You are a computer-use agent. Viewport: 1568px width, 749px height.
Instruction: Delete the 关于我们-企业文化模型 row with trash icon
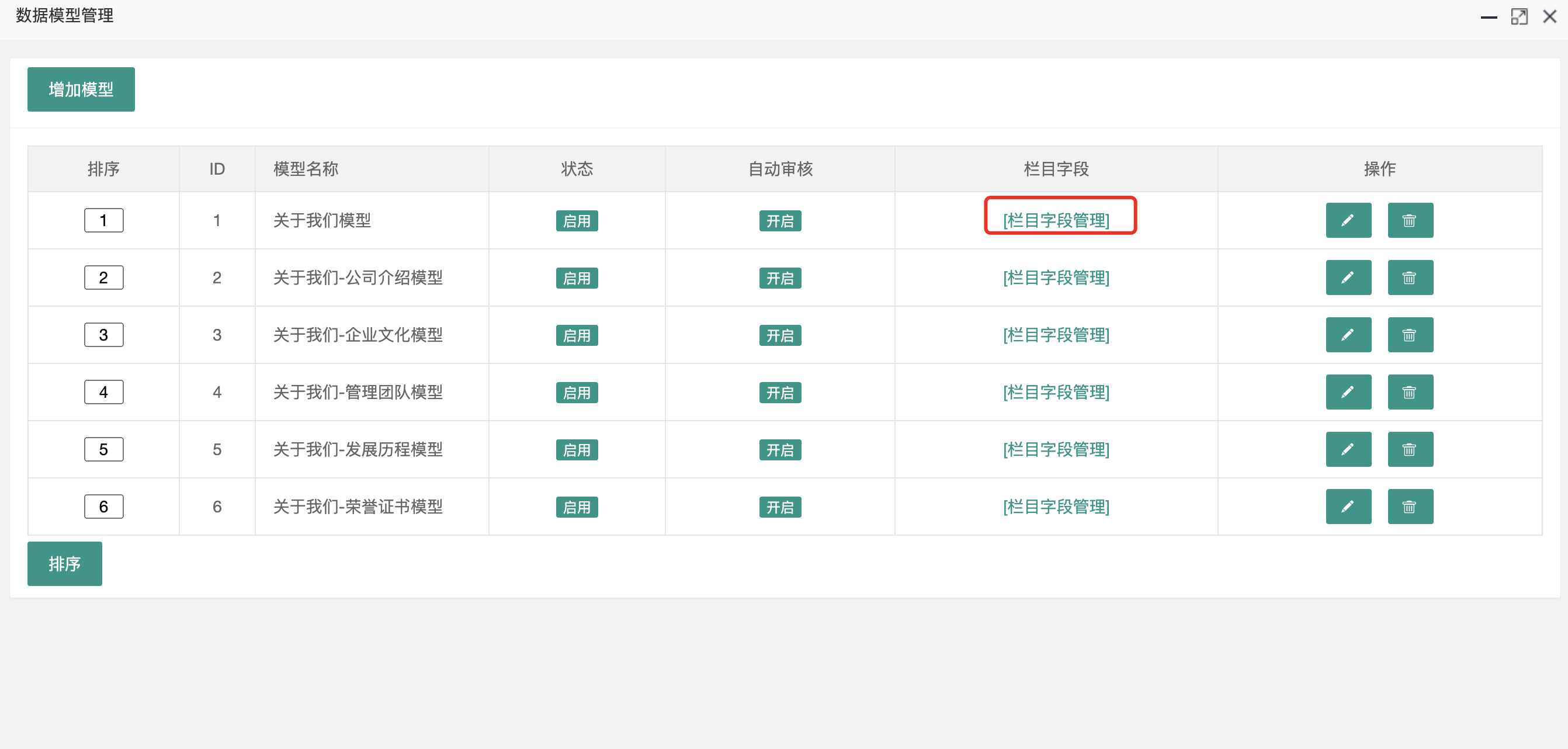[1410, 335]
